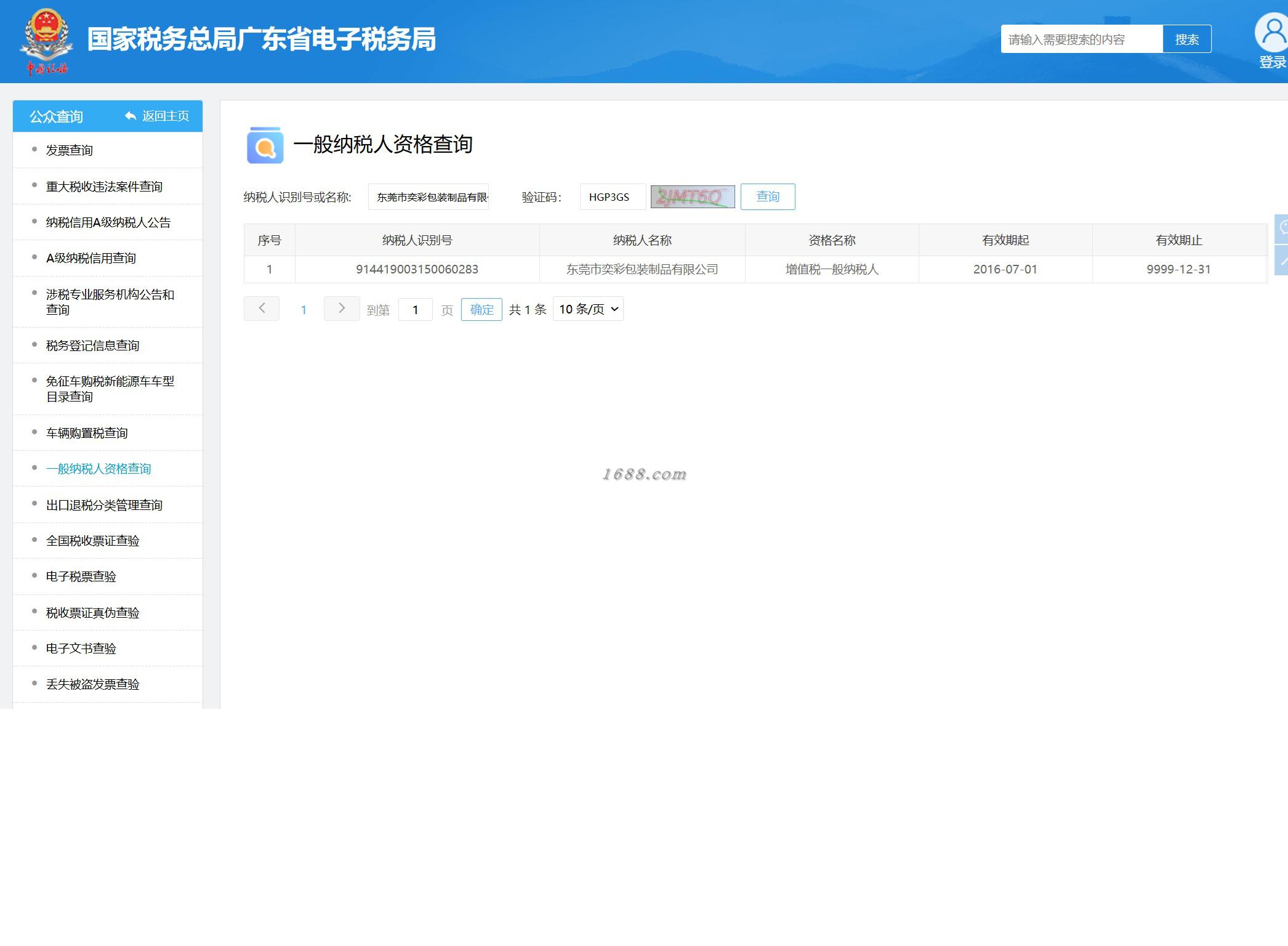Image resolution: width=1288 pixels, height=946 pixels.
Task: Refresh the captcha verification image
Action: (693, 197)
